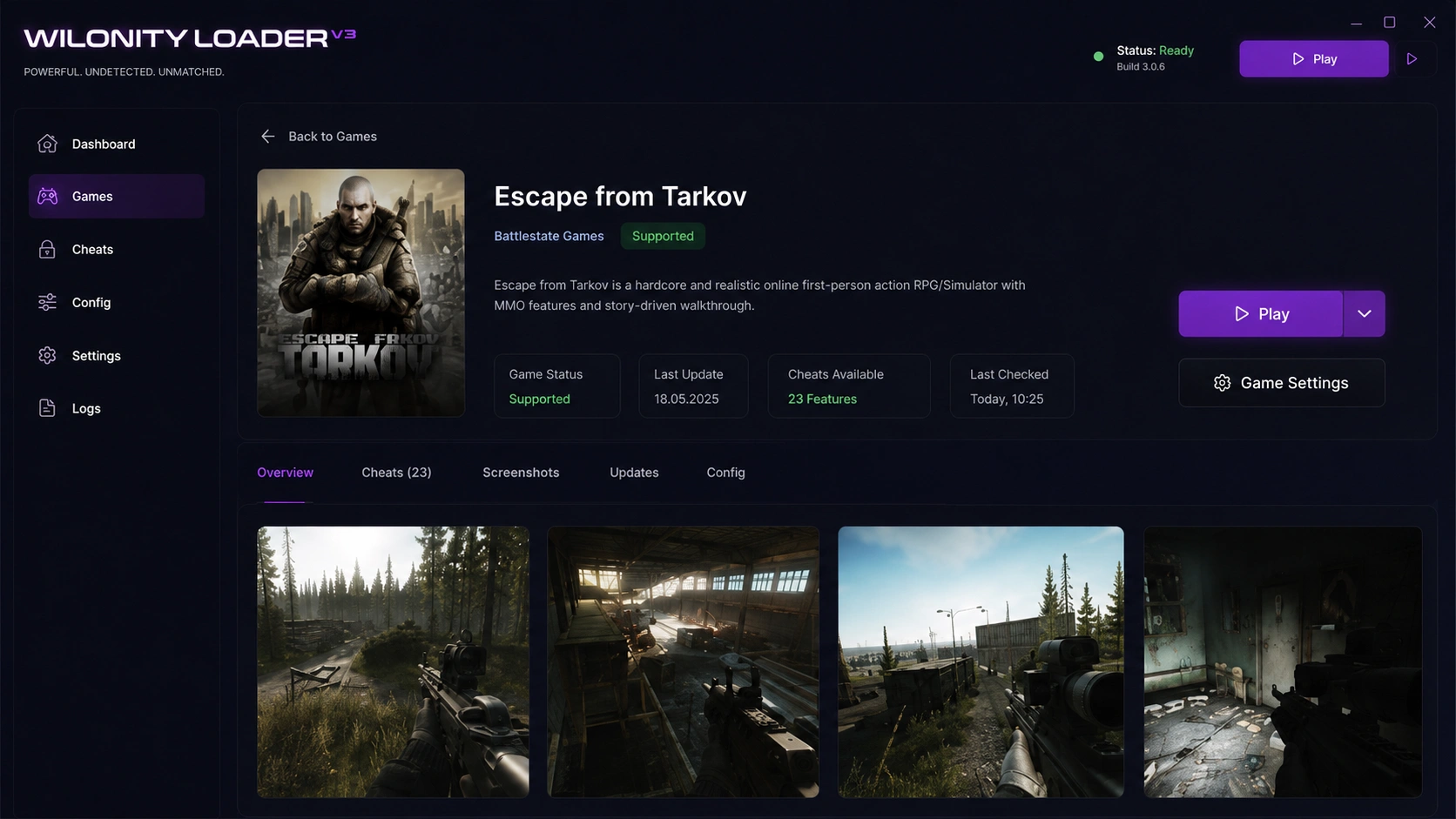This screenshot has width=1456, height=819.
Task: Click the Settings gear icon in sidebar
Action: coord(47,355)
